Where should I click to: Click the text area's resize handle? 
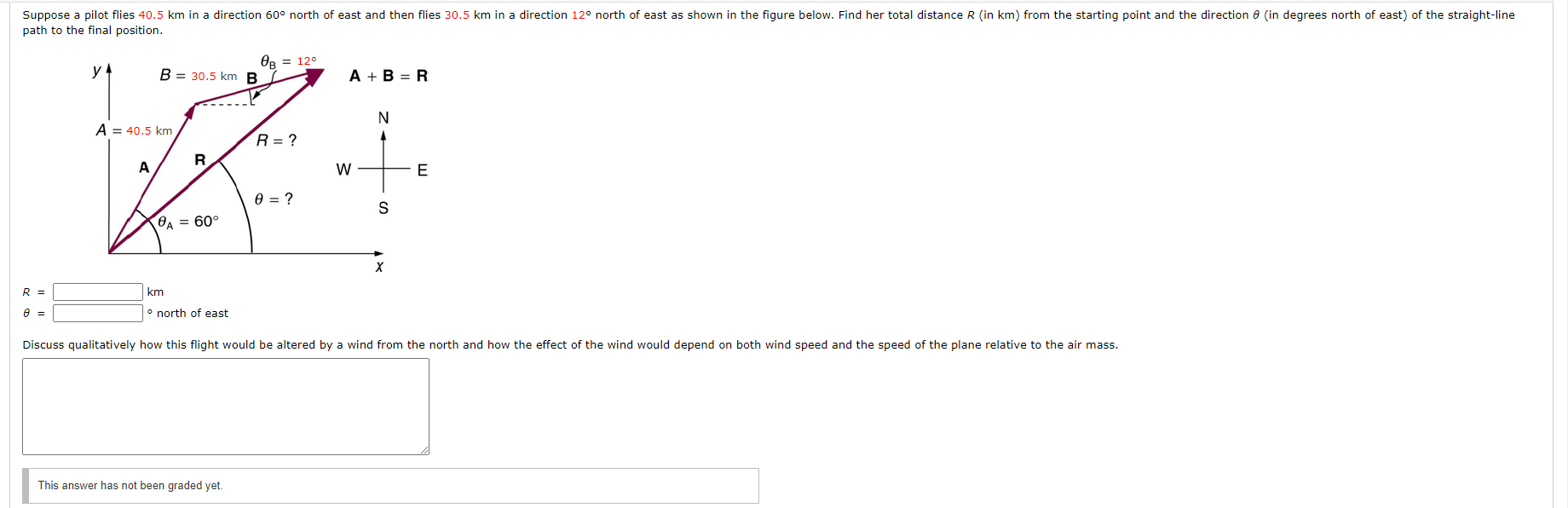click(x=424, y=451)
